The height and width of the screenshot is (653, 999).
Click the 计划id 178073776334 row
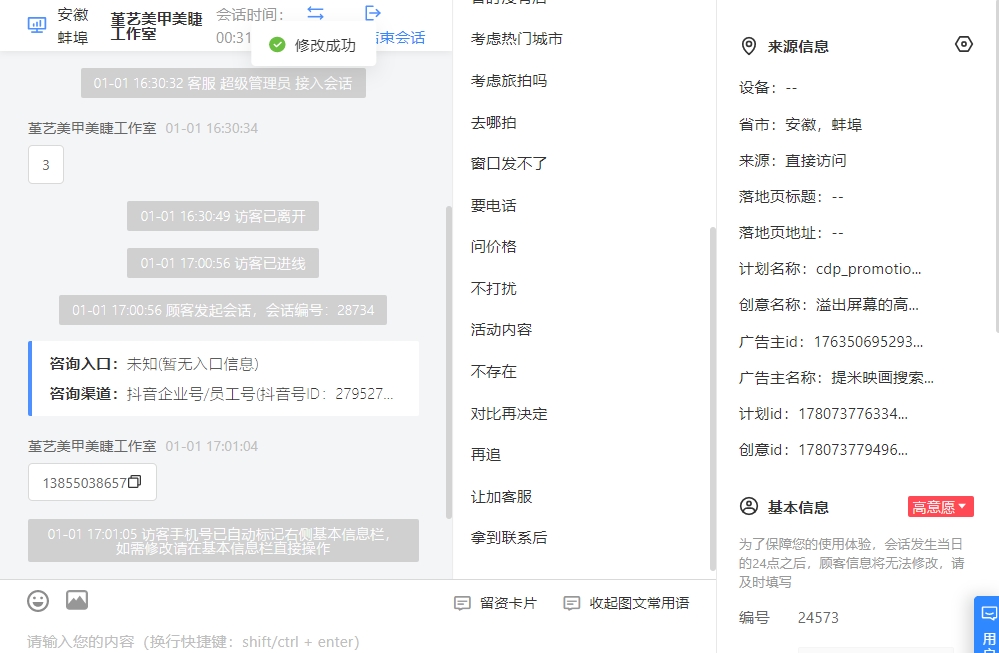[824, 414]
